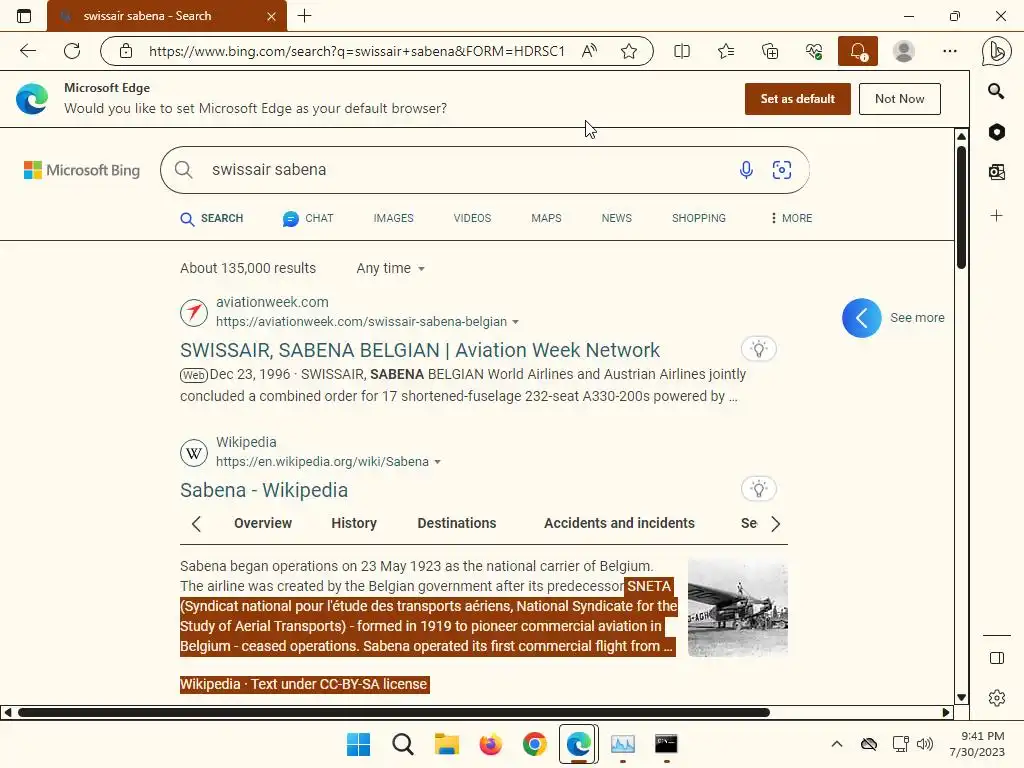Expand the See more side panel
Image resolution: width=1024 pixels, height=768 pixels.
[x=861, y=318]
